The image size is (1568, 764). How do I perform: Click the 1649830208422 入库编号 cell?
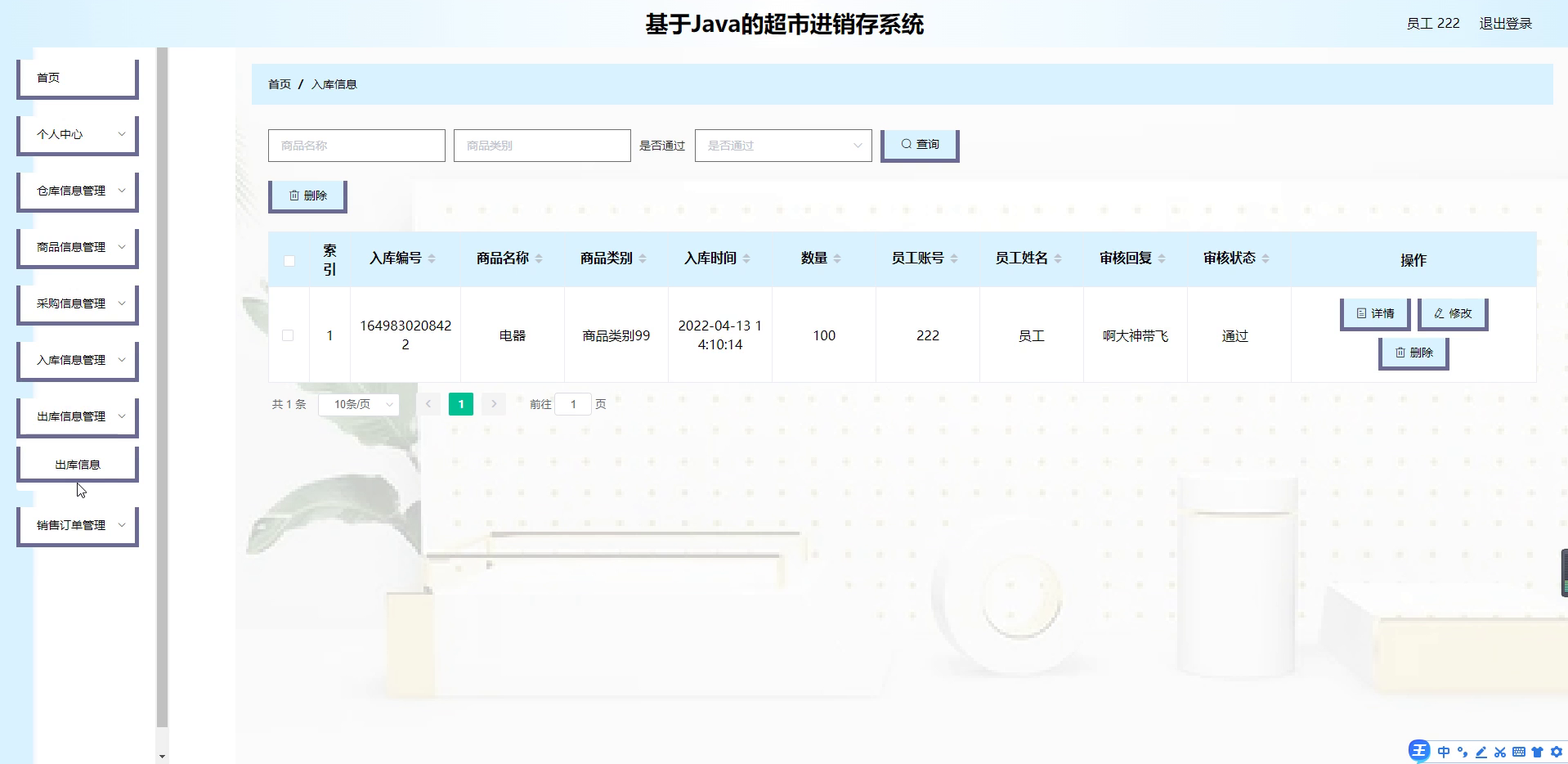(405, 335)
